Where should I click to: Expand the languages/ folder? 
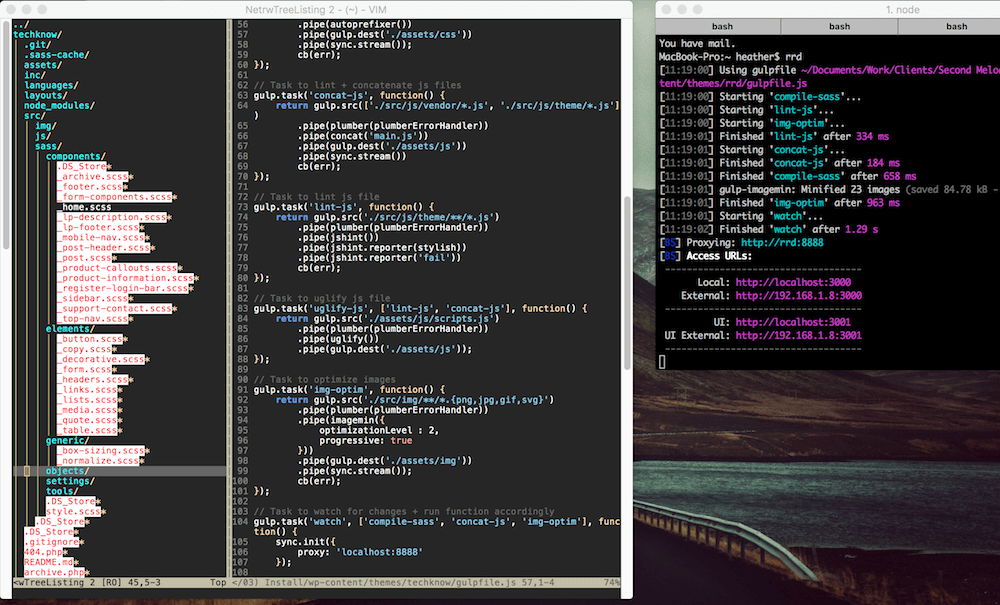51,85
